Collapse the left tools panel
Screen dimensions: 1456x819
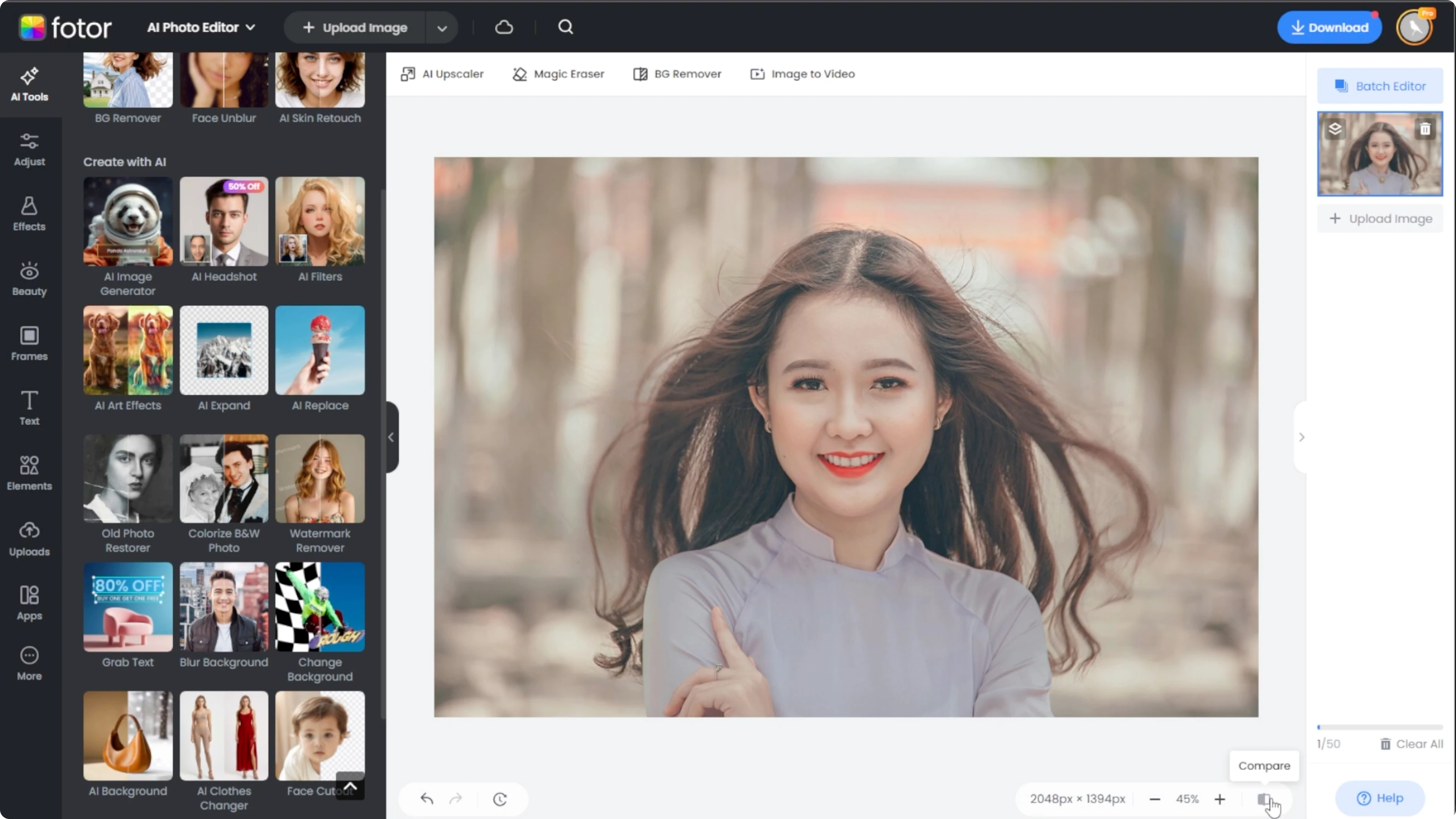(x=391, y=437)
